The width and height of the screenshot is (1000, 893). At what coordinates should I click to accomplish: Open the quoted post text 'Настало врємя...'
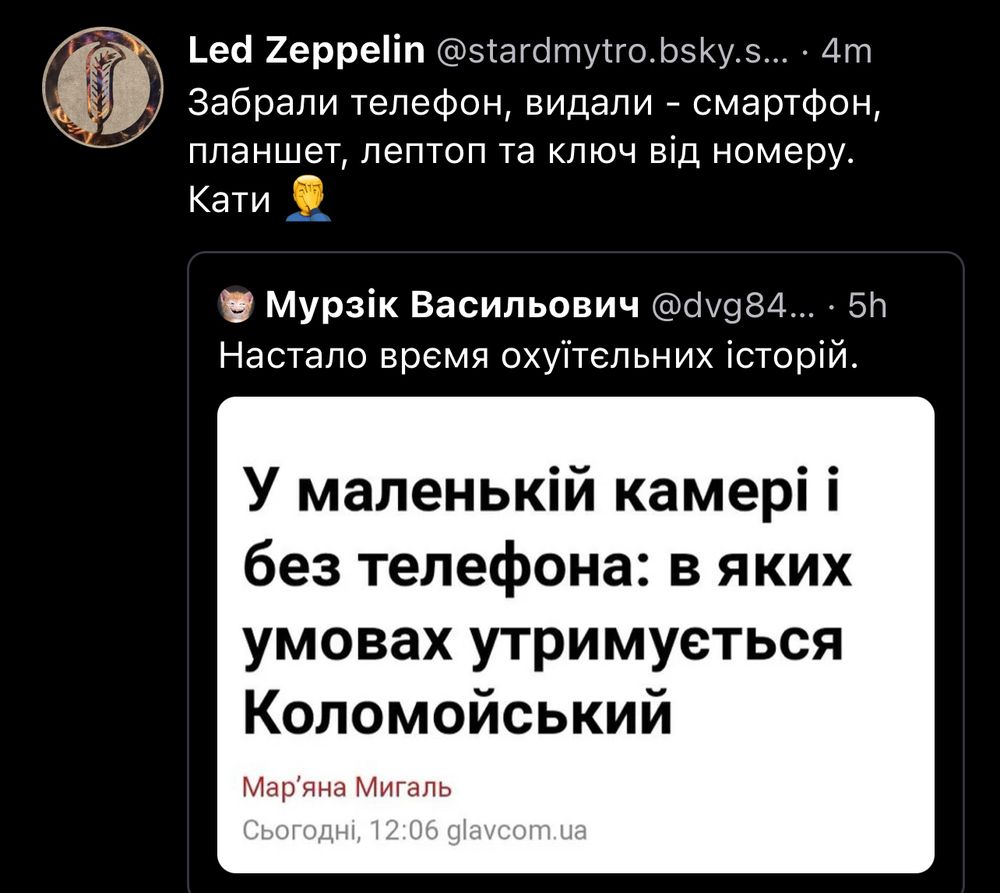pyautogui.click(x=538, y=357)
